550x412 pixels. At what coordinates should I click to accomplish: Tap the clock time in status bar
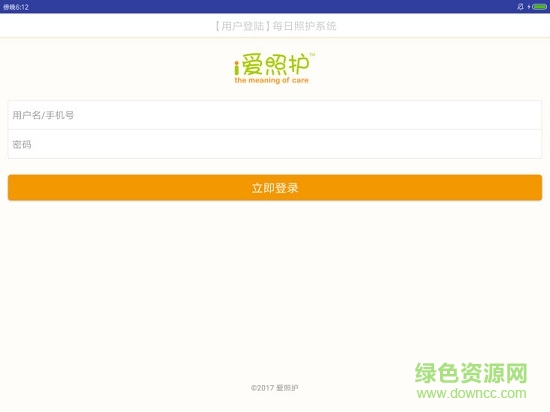point(16,7)
